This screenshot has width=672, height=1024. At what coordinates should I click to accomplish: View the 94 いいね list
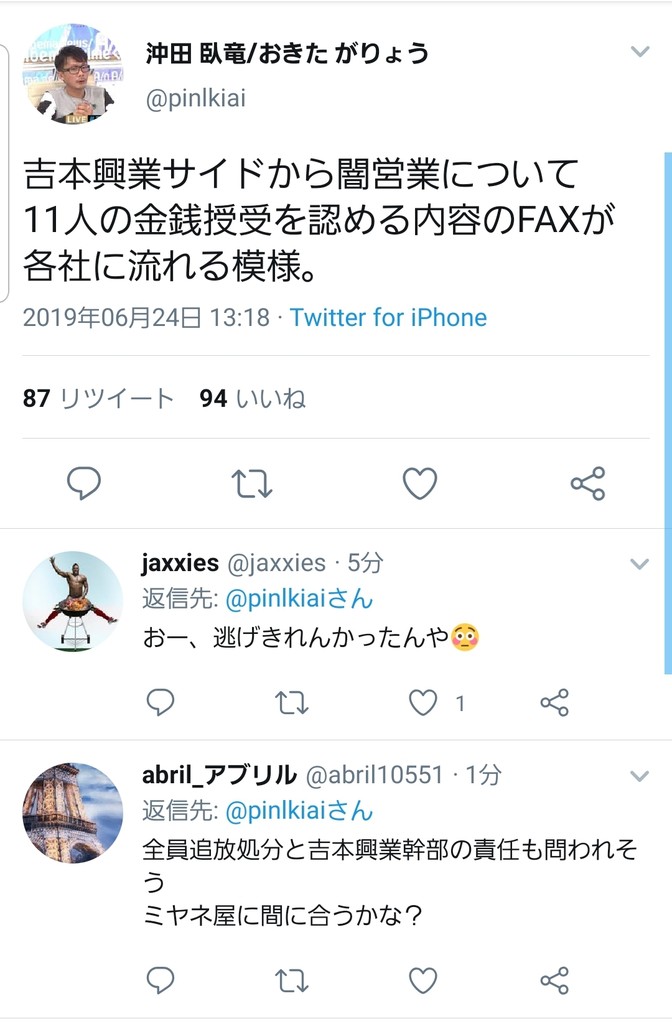pos(252,398)
